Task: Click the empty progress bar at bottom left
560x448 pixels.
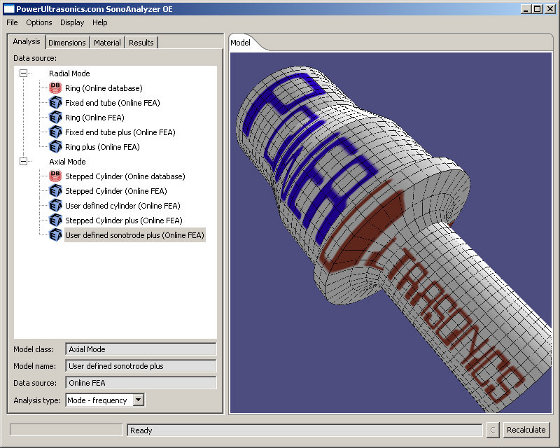Action: click(x=66, y=429)
